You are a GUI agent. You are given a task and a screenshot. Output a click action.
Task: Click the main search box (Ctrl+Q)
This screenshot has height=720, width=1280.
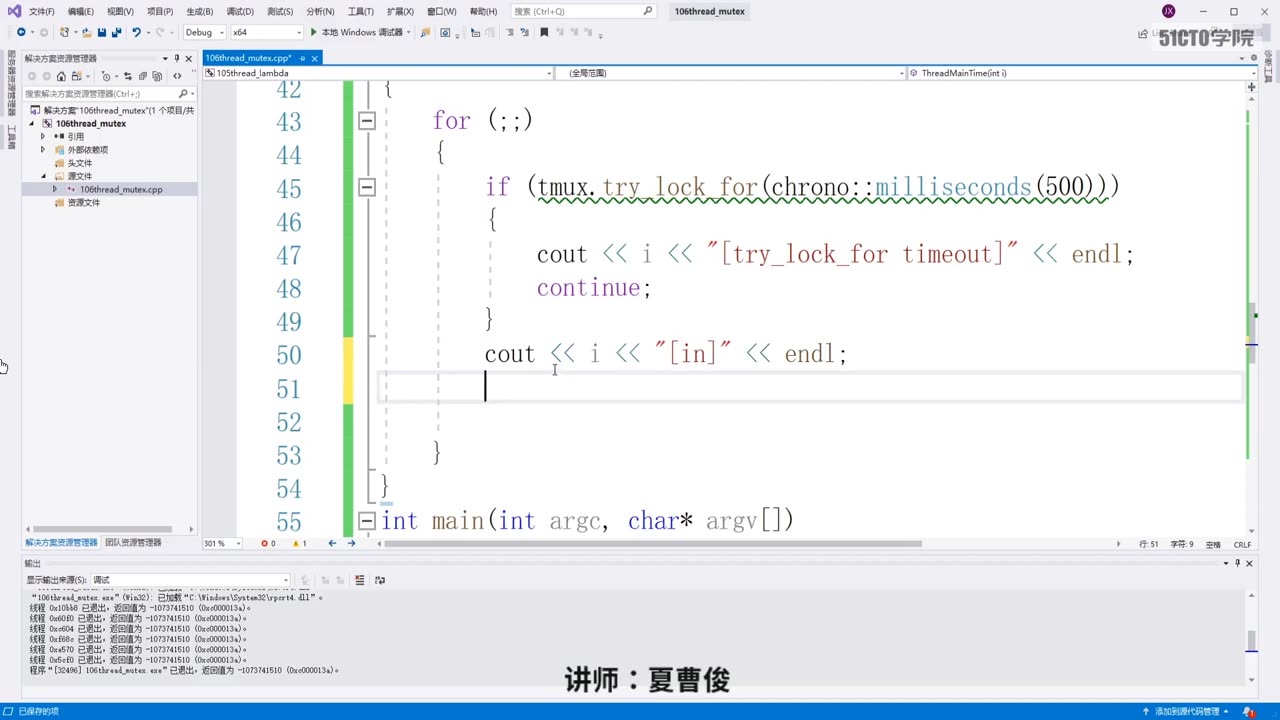pos(583,11)
